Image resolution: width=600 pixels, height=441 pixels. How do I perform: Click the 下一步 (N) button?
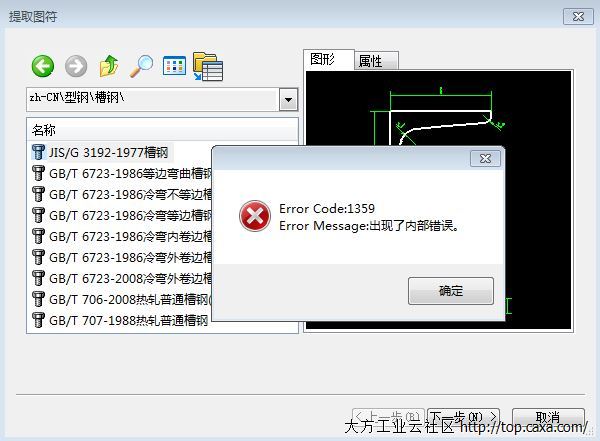tap(463, 416)
